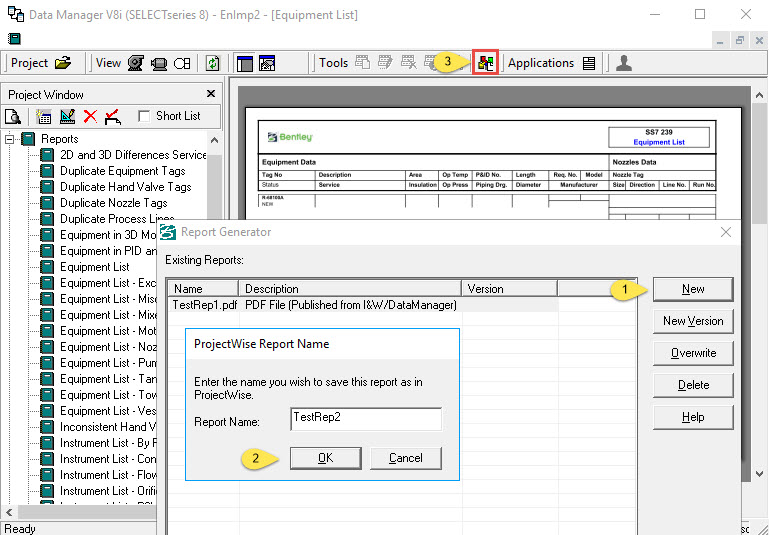Click the Description column header

click(350, 288)
